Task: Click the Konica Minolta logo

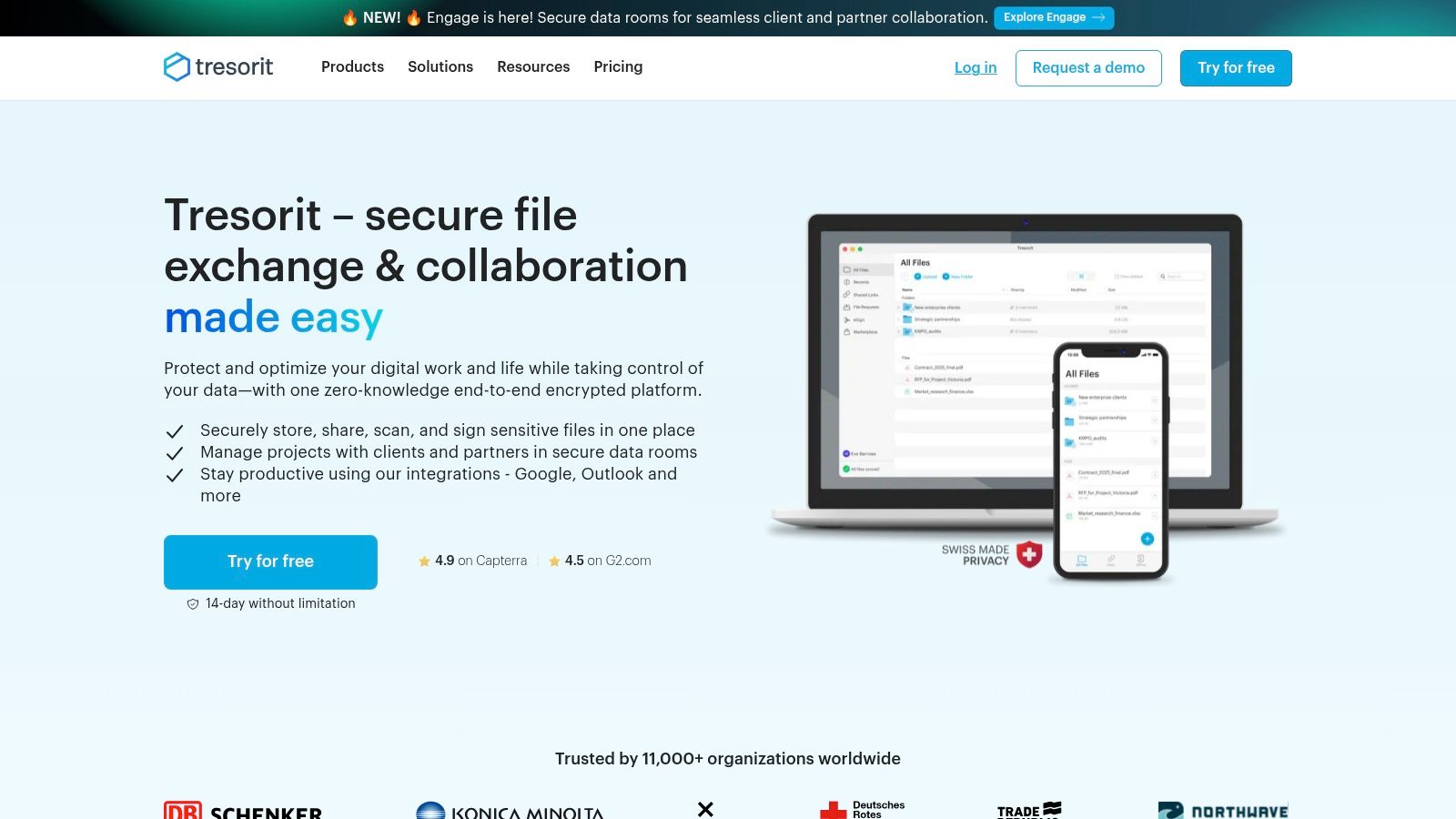Action: [x=510, y=810]
